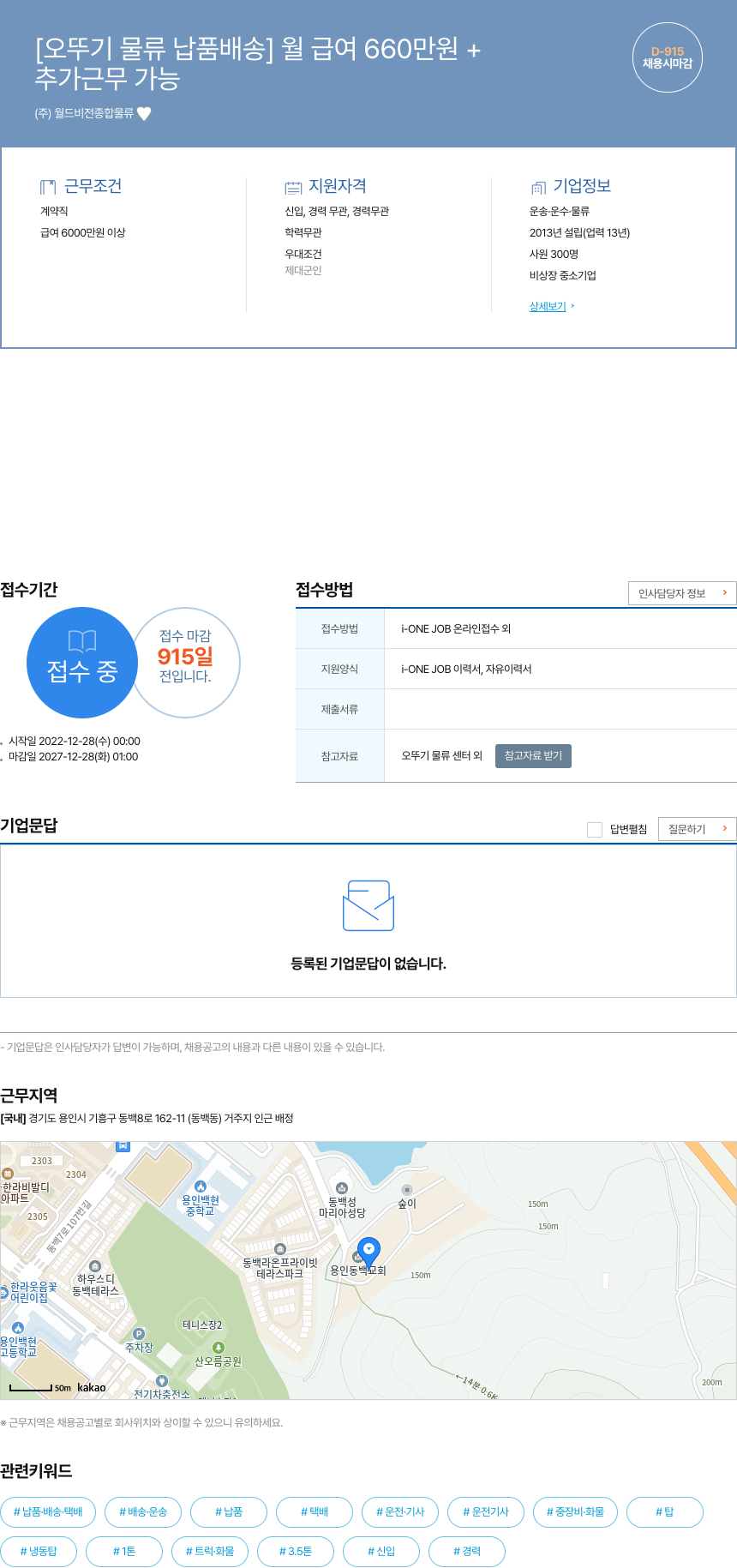Select the #1톤 keyword tag
Image resolution: width=737 pixels, height=1568 pixels.
pyautogui.click(x=124, y=1551)
